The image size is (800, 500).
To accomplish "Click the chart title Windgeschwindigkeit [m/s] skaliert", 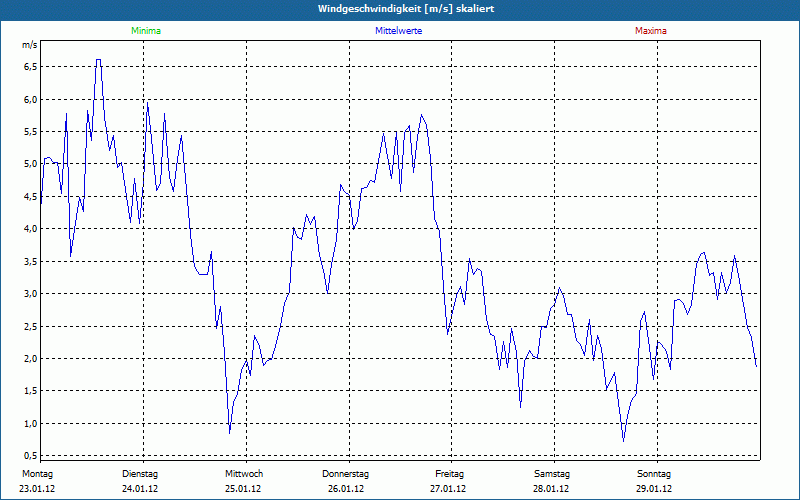I will (406, 9).
